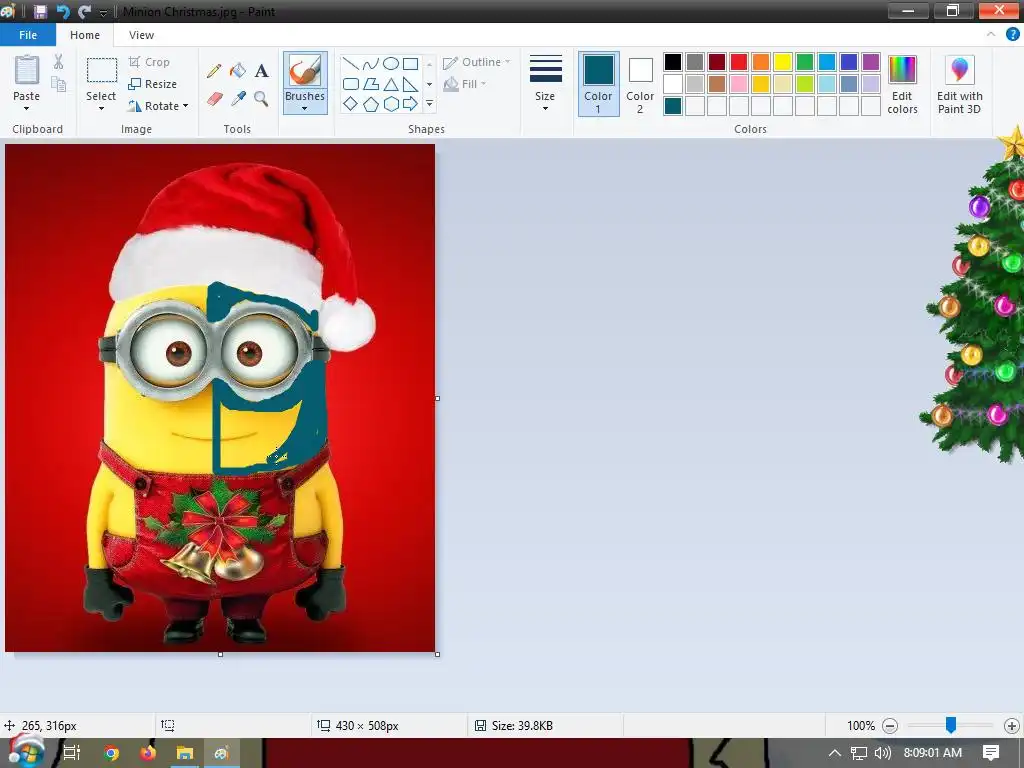Viewport: 1024px width, 768px height.
Task: Open Edit with Paint 3D
Action: tap(959, 85)
